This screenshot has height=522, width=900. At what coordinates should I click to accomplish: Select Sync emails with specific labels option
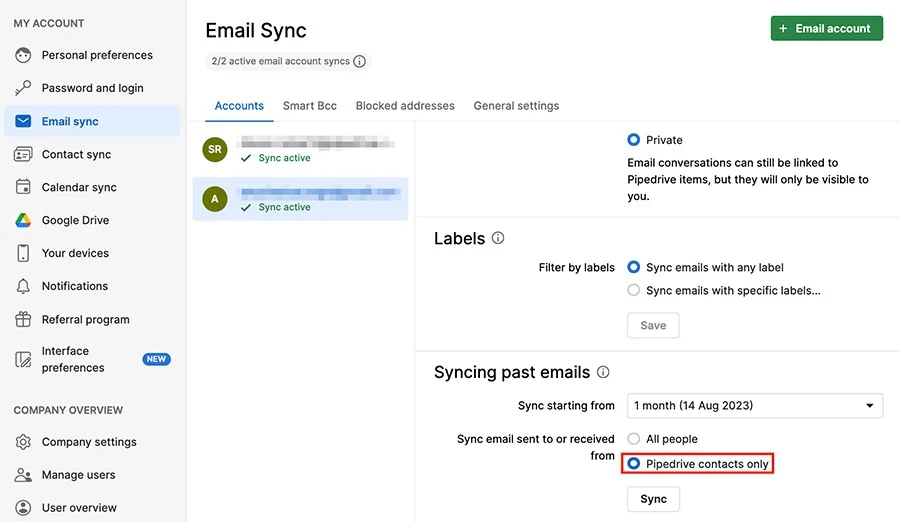coord(633,290)
